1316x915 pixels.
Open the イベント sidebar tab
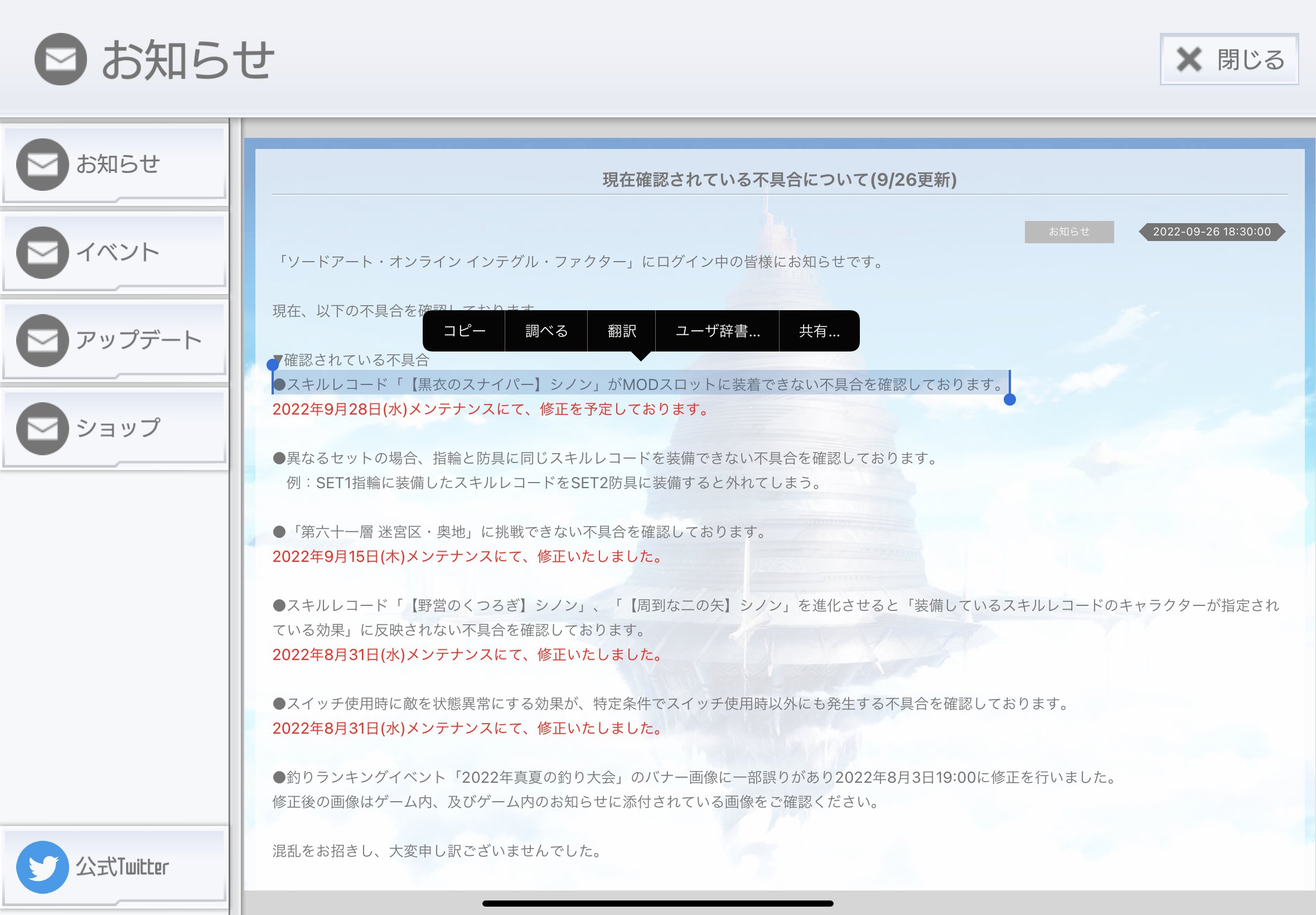[114, 252]
